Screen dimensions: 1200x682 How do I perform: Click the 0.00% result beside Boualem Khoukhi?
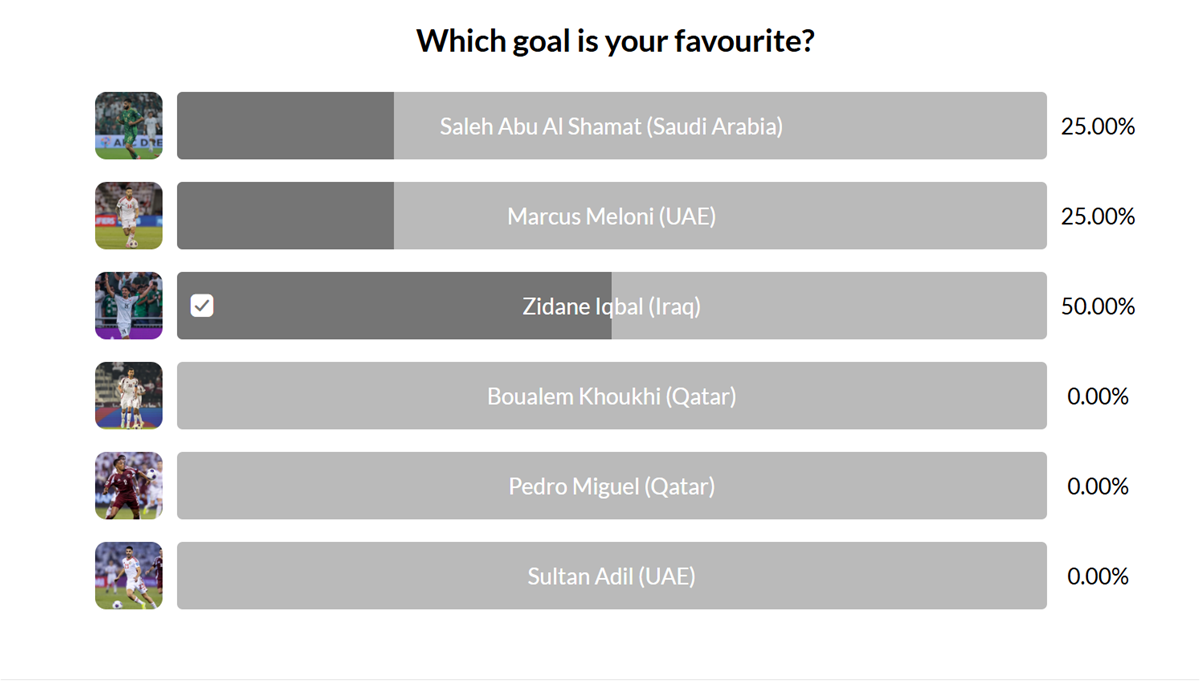tap(1098, 396)
